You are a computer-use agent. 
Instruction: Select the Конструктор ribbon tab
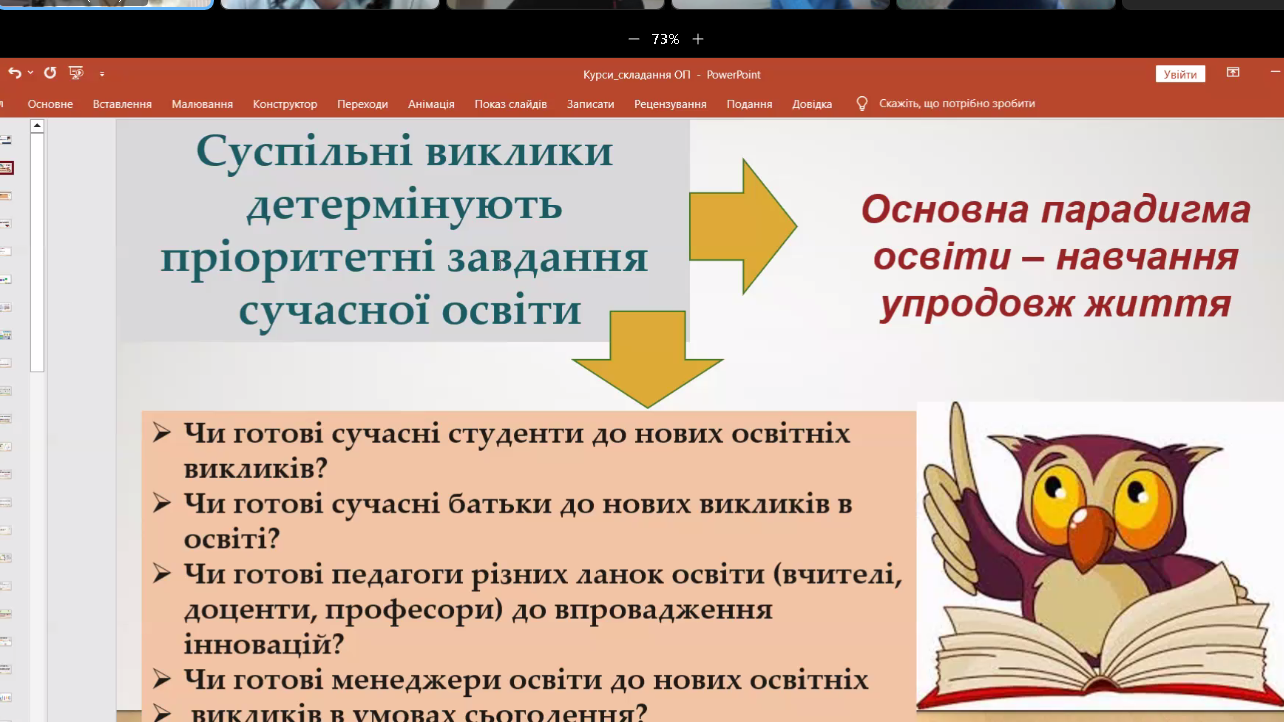pyautogui.click(x=285, y=104)
